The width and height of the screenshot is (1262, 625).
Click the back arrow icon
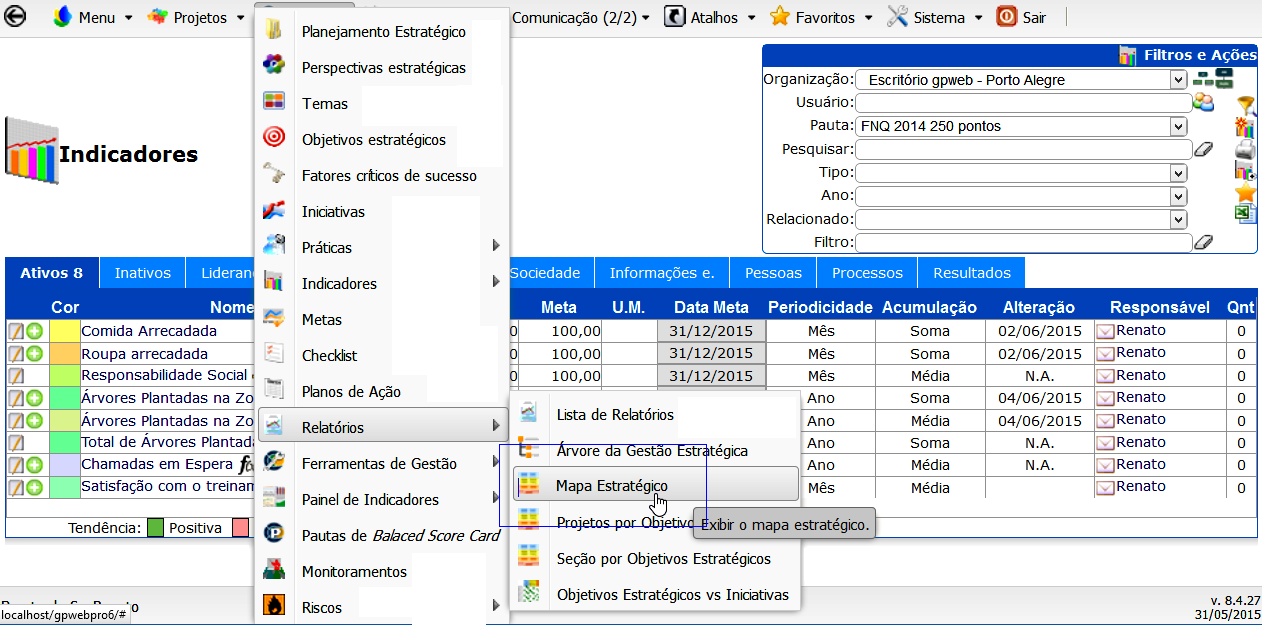pyautogui.click(x=15, y=17)
